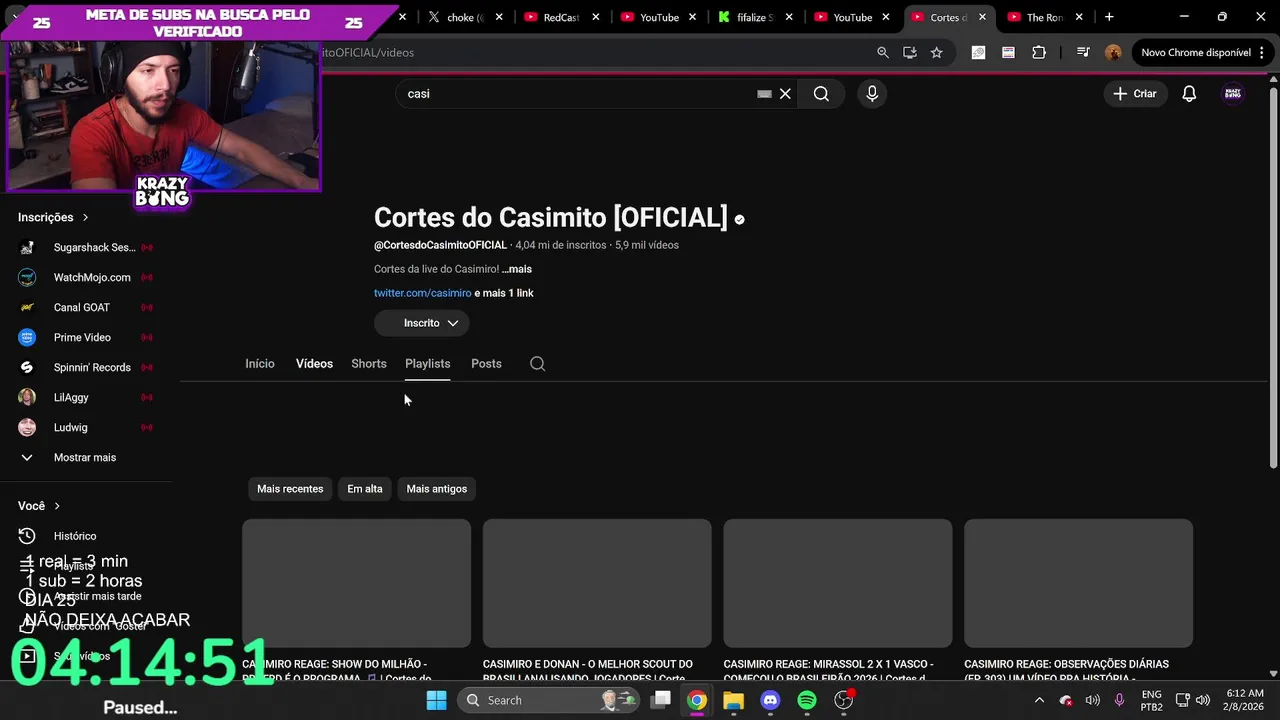Open the Criar create menu

pyautogui.click(x=1135, y=93)
